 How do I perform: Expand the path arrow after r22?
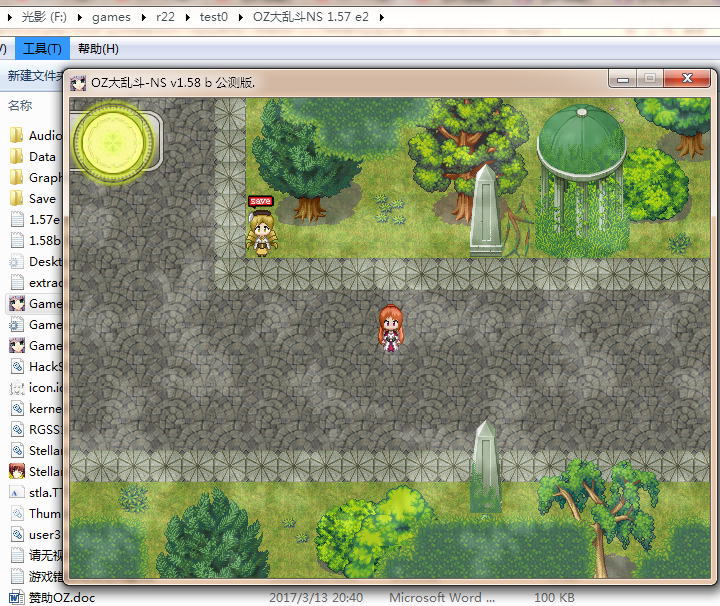click(188, 17)
